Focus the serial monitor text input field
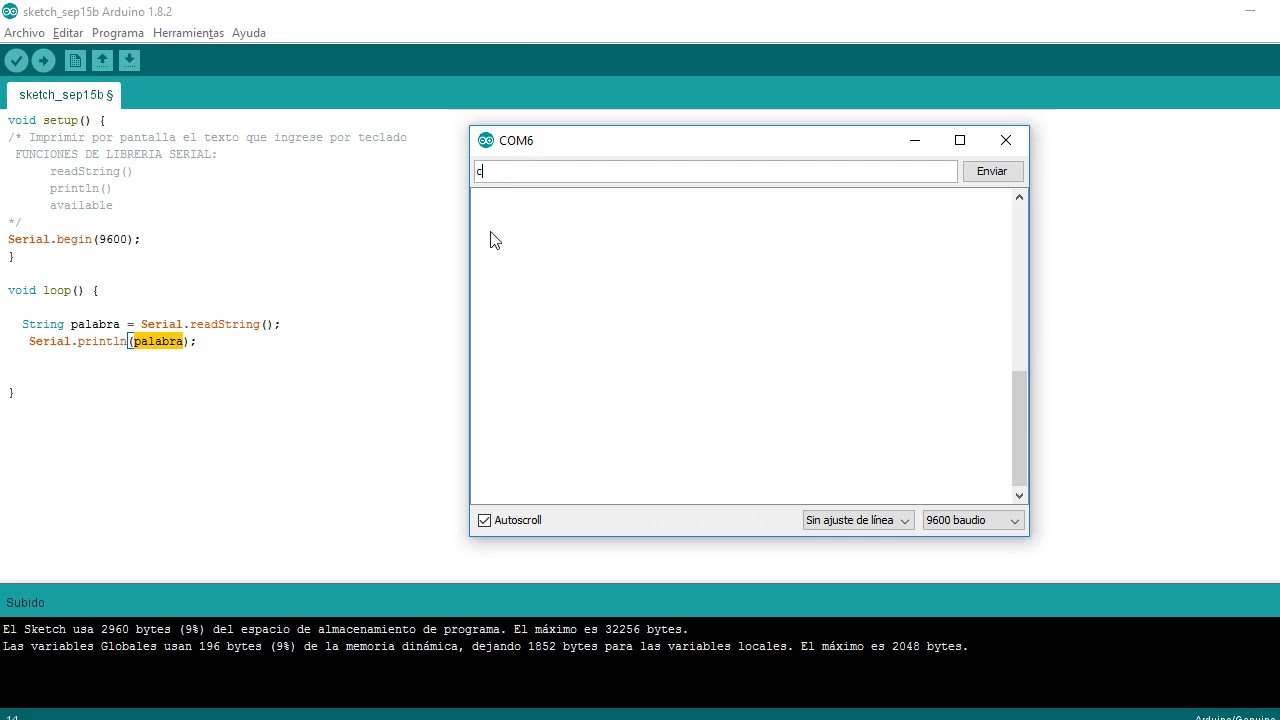The width and height of the screenshot is (1280, 720). [x=716, y=171]
